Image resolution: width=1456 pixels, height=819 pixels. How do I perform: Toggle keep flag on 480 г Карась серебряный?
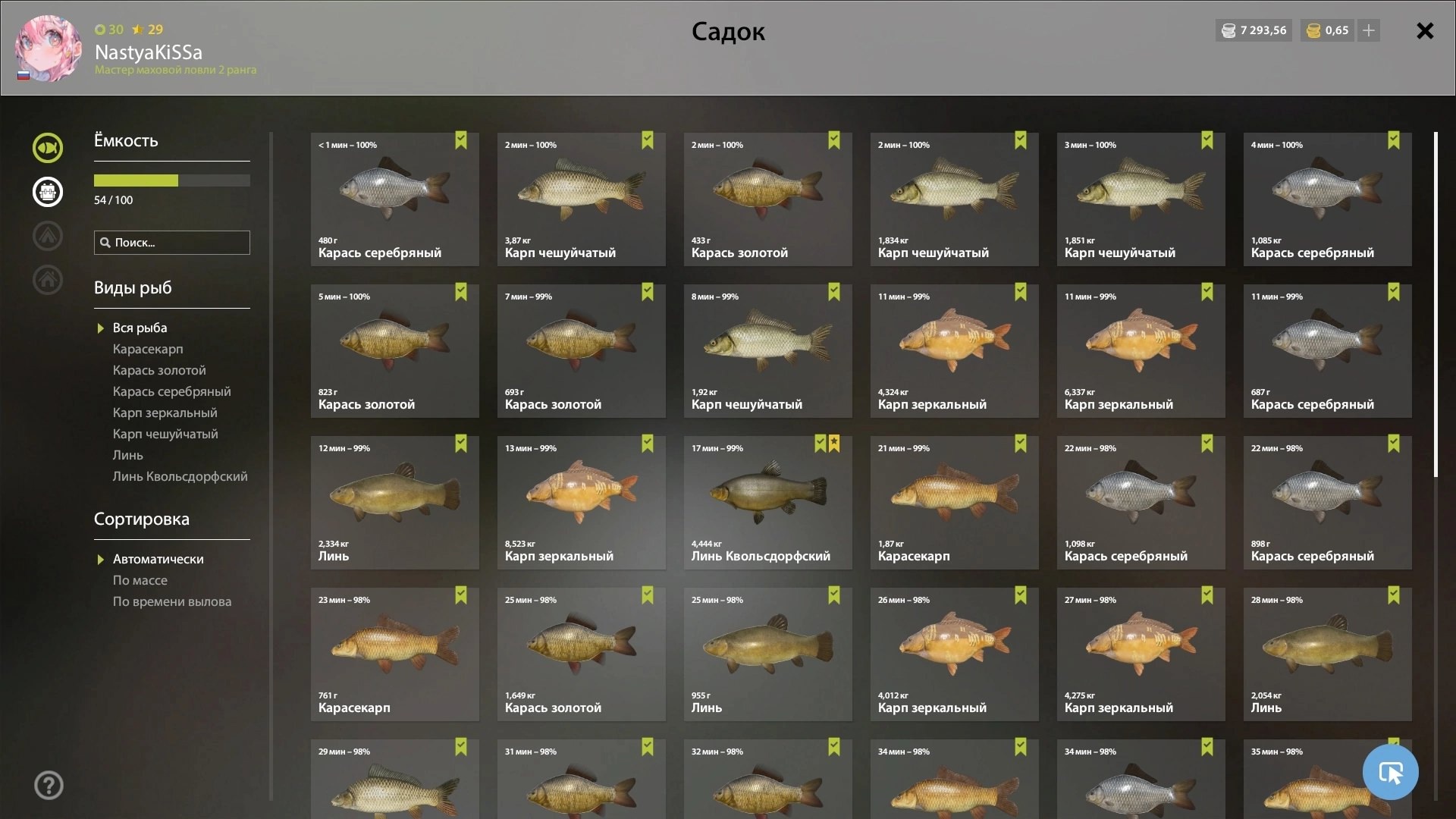click(461, 140)
